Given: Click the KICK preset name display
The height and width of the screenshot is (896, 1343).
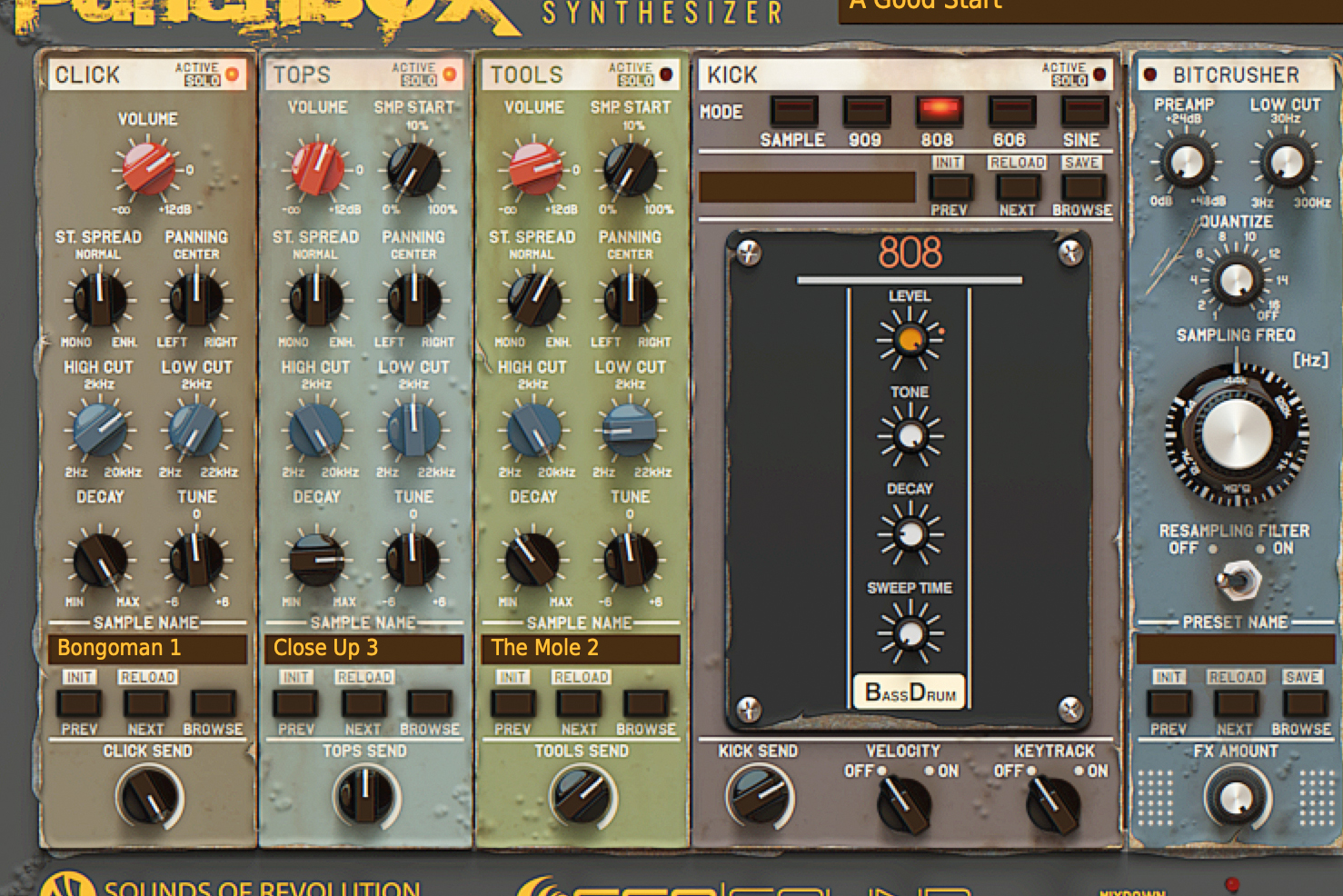Looking at the screenshot, I should [x=807, y=187].
